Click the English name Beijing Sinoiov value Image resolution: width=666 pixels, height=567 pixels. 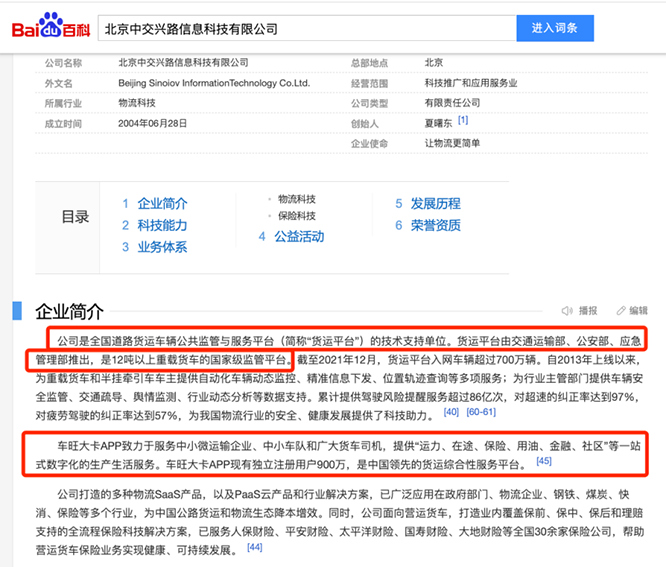[x=214, y=83]
